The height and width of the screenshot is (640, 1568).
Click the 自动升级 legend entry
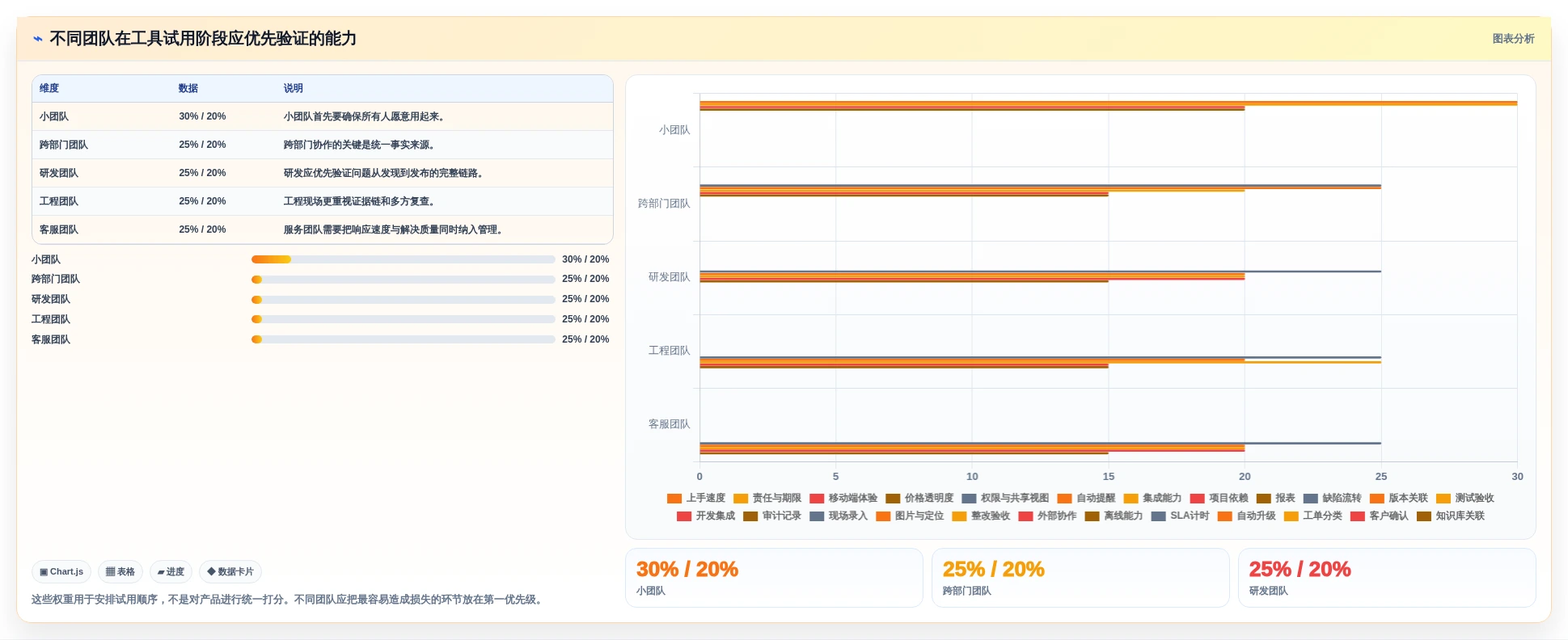(1246, 516)
